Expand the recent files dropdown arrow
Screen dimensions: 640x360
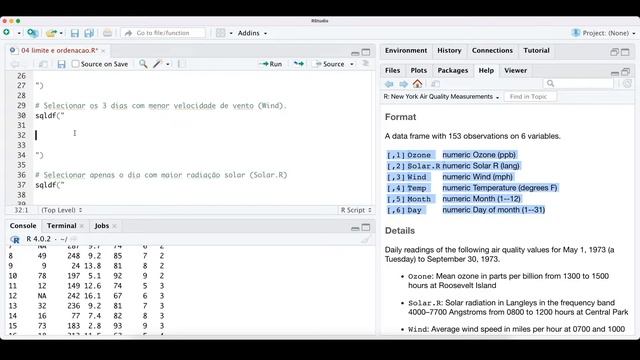(61, 33)
